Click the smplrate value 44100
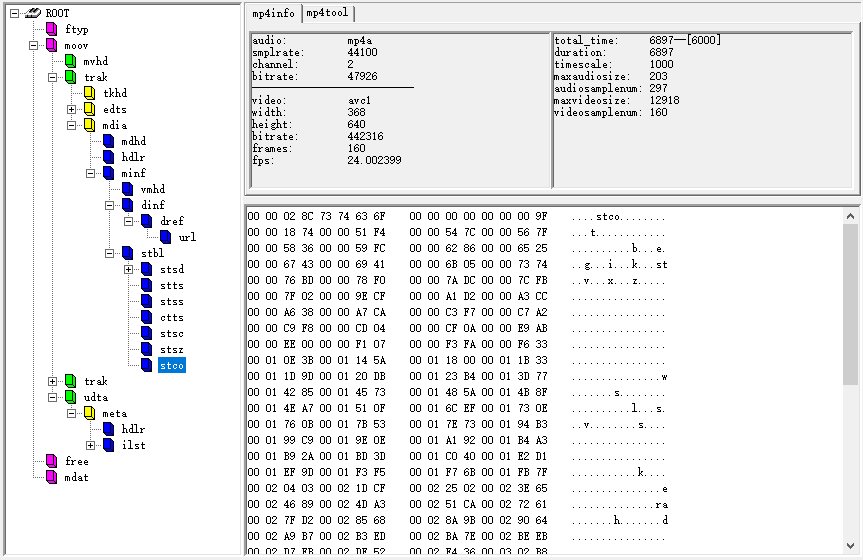Image resolution: width=863 pixels, height=560 pixels. tap(362, 52)
